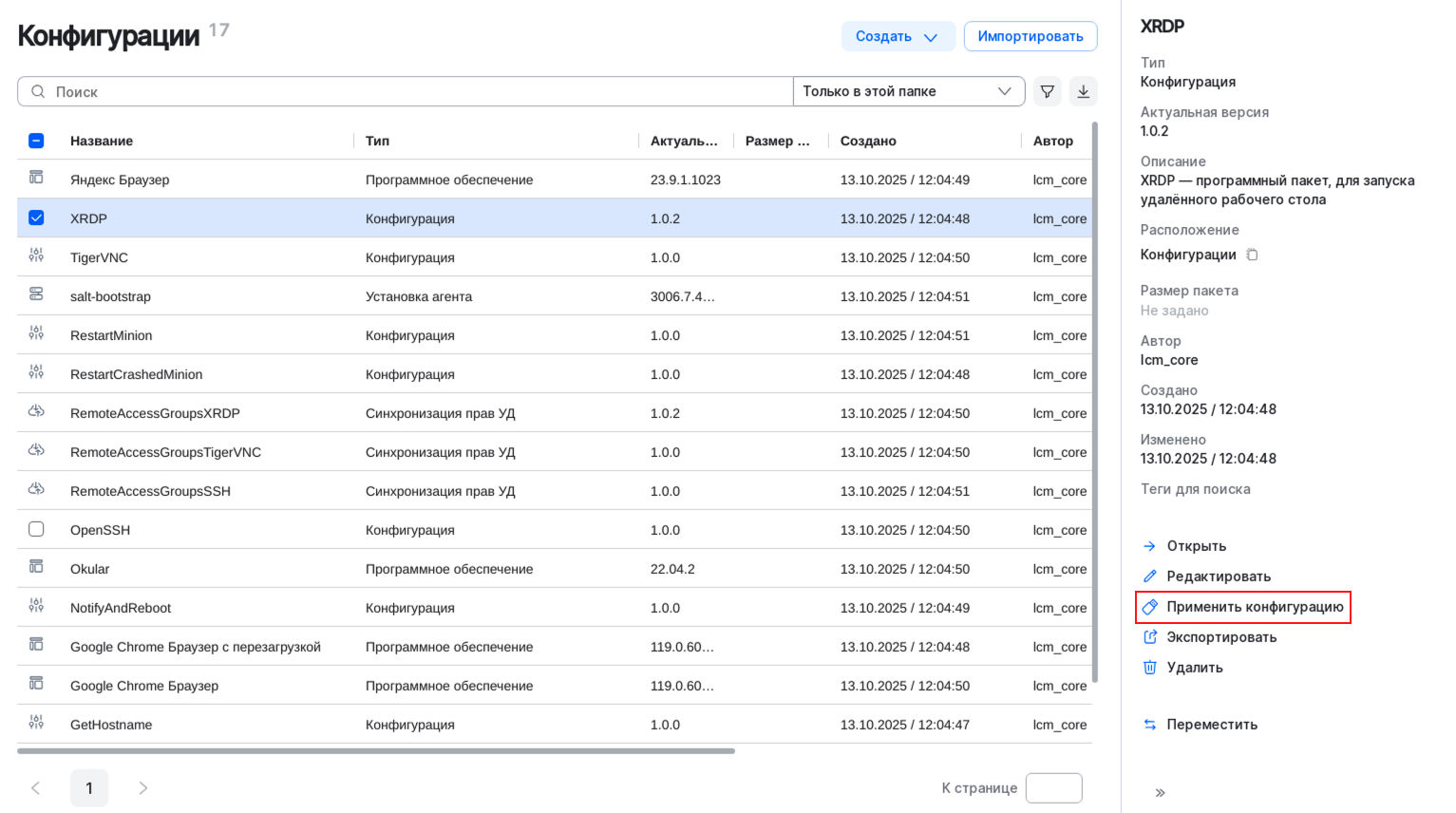Check the OpenSSH row checkbox

36,530
